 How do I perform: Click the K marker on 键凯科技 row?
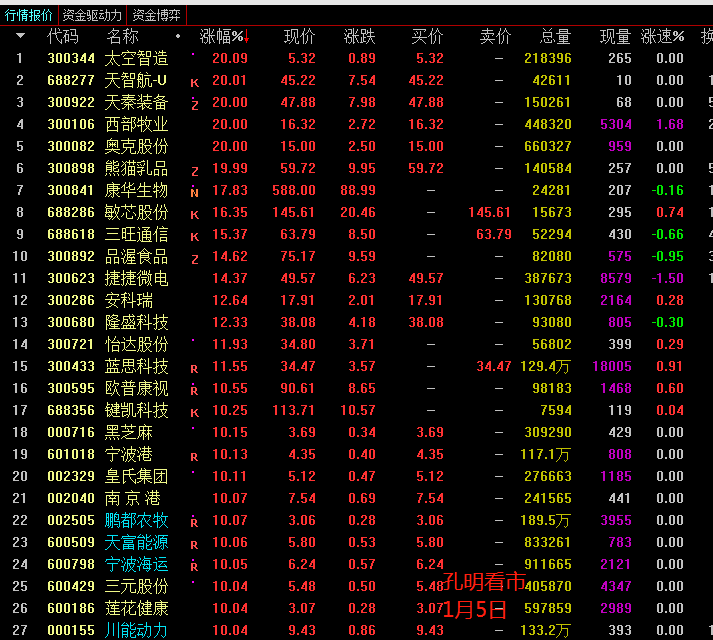click(195, 413)
